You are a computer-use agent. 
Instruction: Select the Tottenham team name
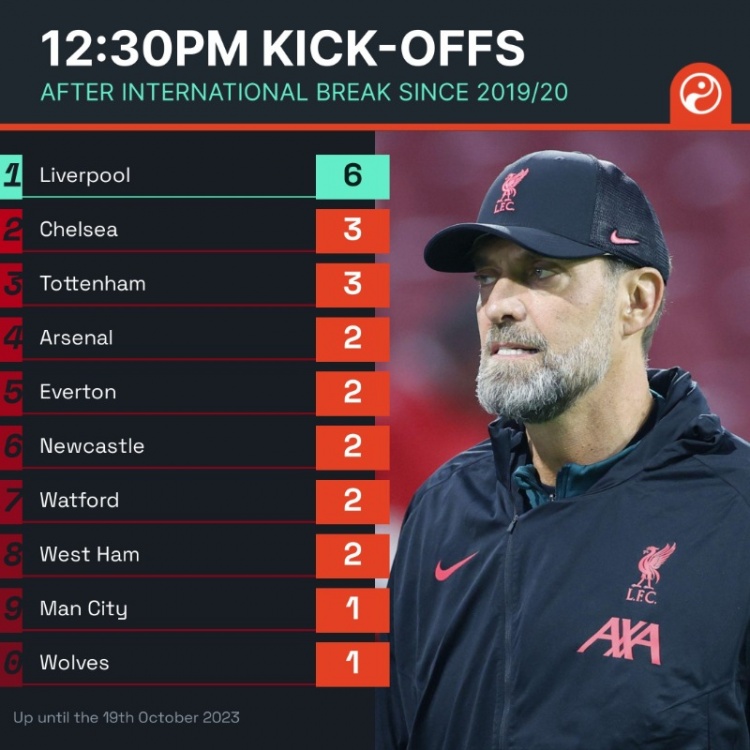pos(93,284)
